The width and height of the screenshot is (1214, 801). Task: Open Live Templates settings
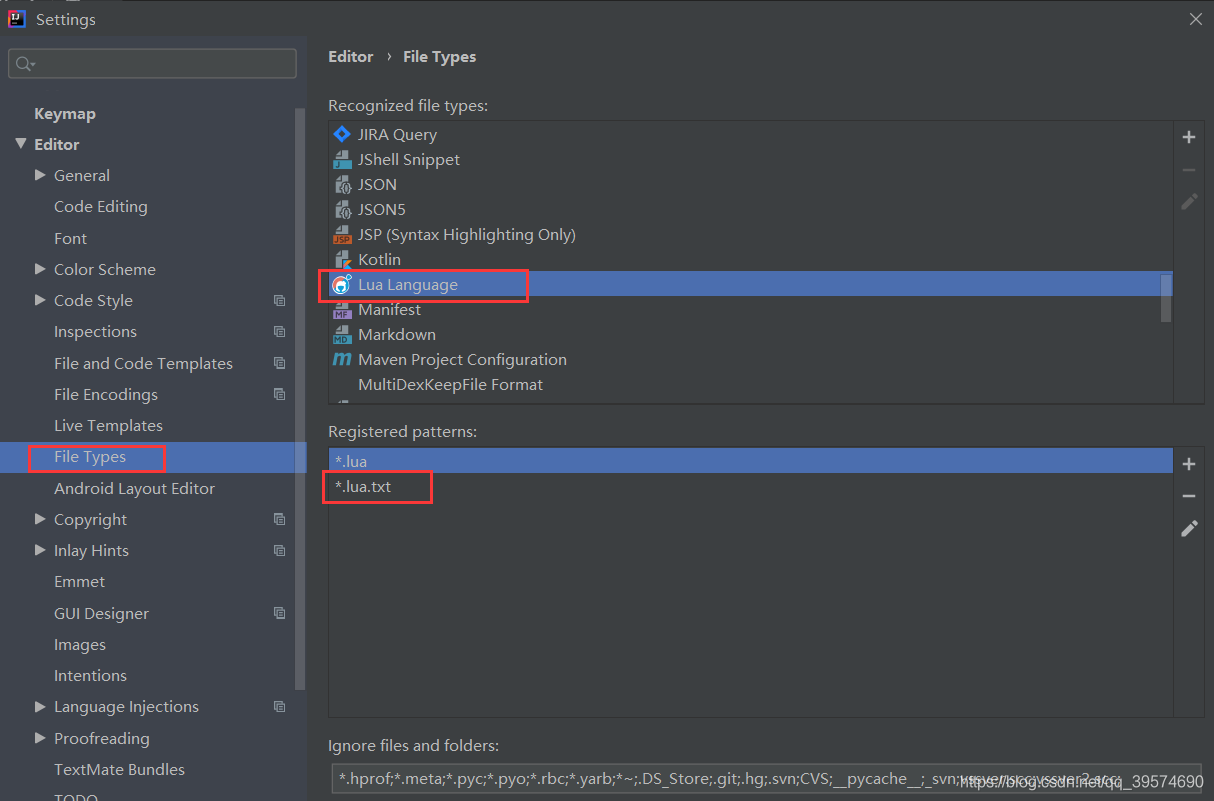pos(108,426)
